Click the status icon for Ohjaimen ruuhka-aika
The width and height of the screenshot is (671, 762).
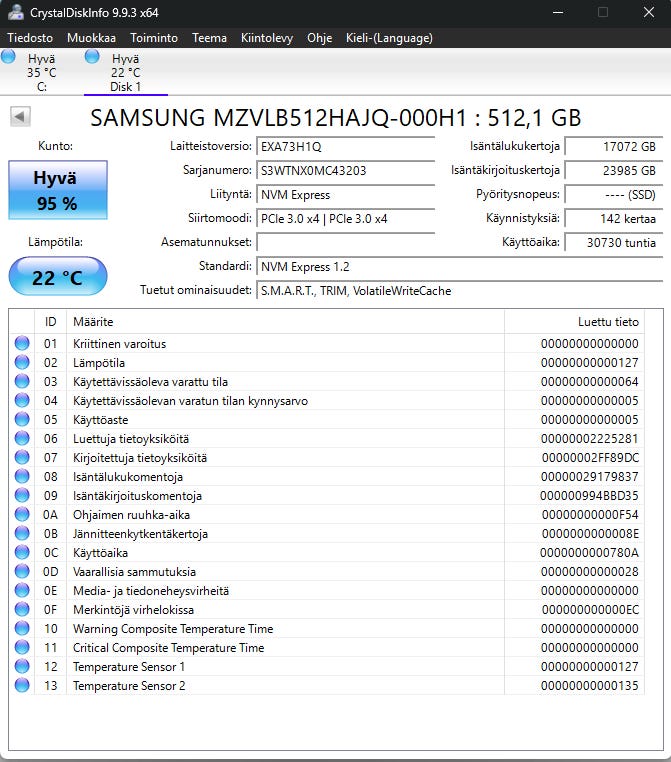coord(22,514)
